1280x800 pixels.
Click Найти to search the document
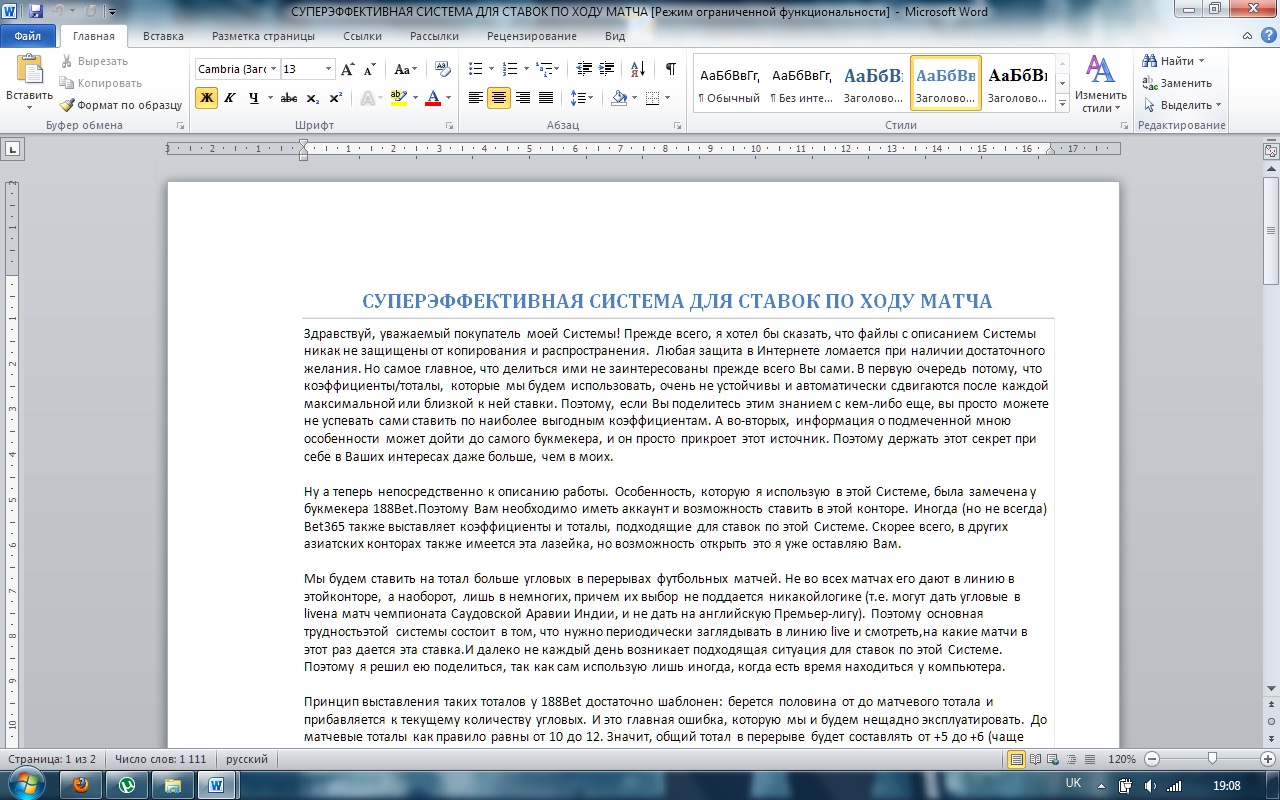point(1174,61)
